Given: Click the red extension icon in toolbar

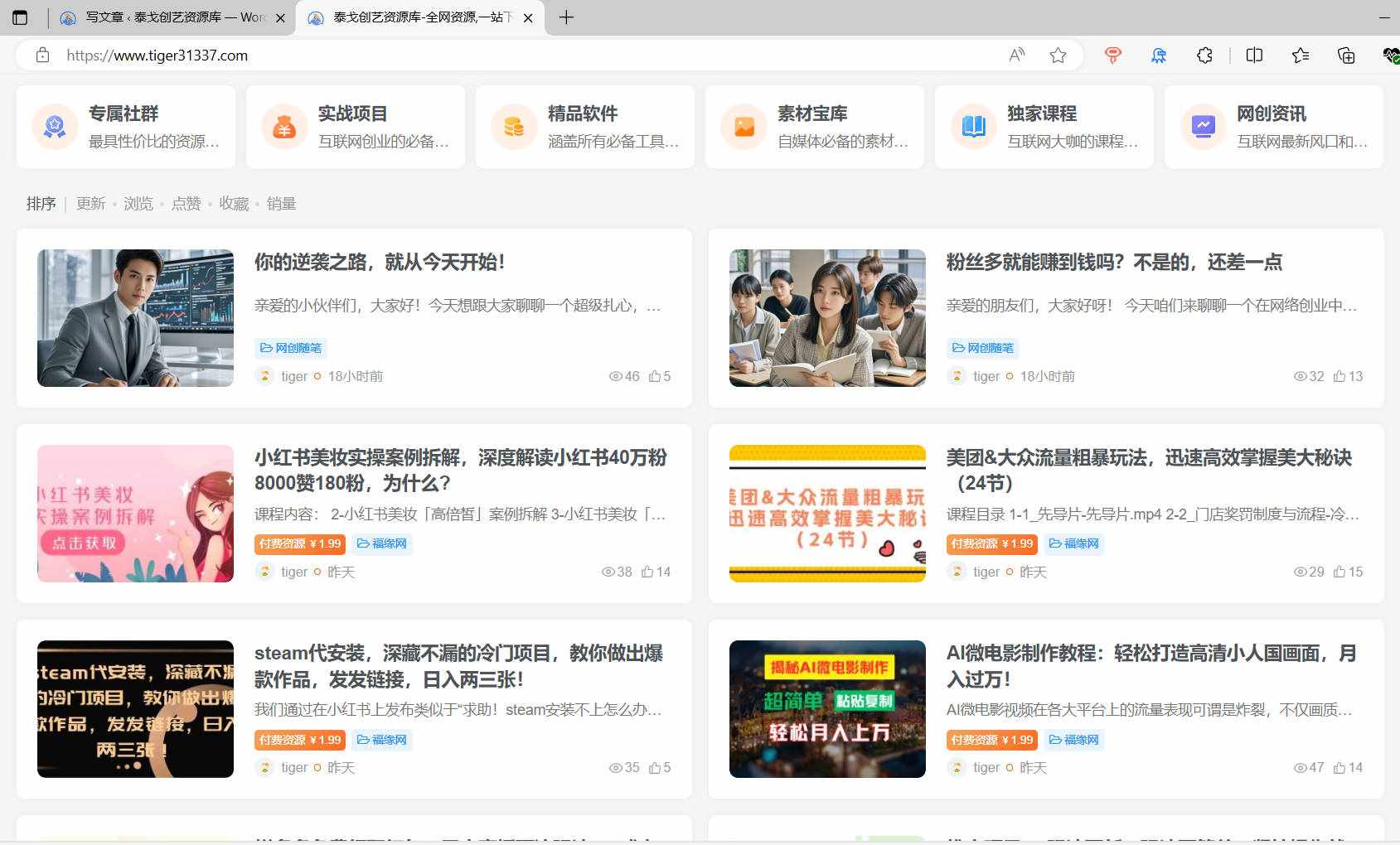Looking at the screenshot, I should (1113, 56).
